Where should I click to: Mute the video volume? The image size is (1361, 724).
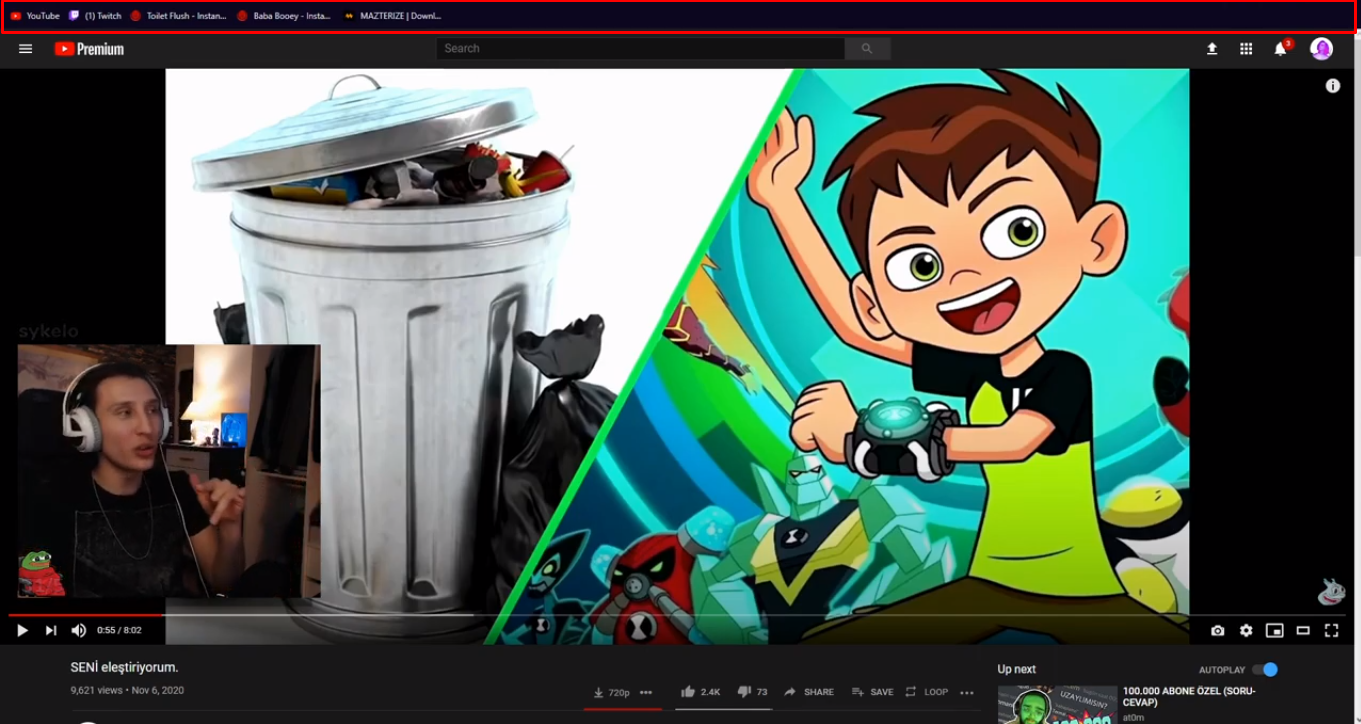(79, 630)
